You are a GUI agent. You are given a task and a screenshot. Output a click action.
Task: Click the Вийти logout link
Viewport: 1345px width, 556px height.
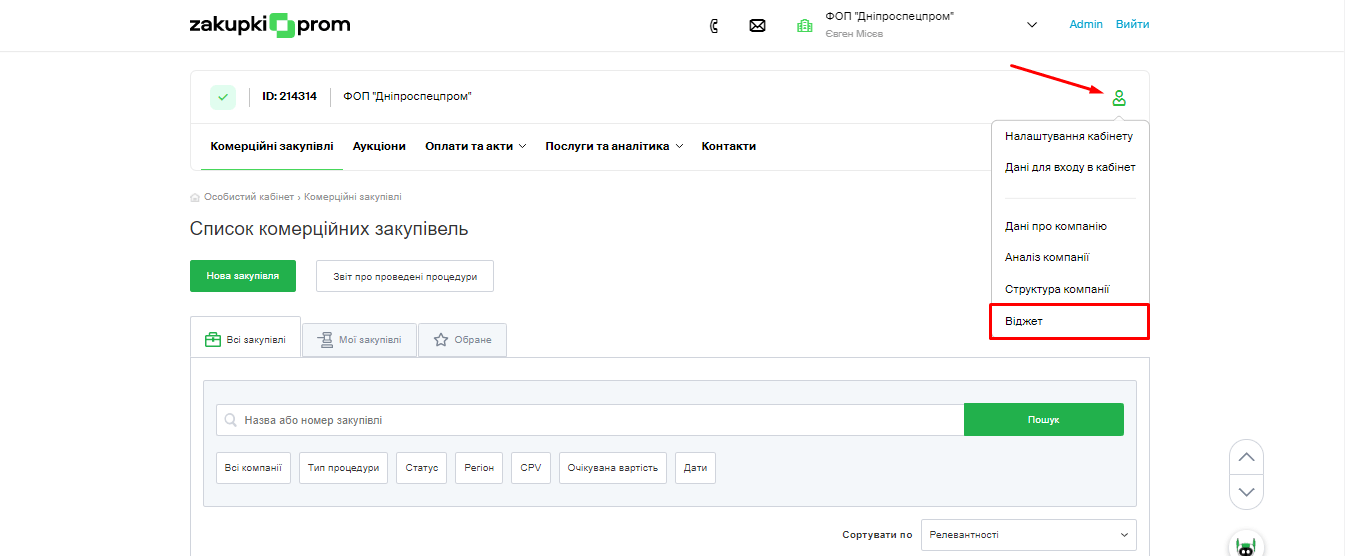coord(1132,25)
